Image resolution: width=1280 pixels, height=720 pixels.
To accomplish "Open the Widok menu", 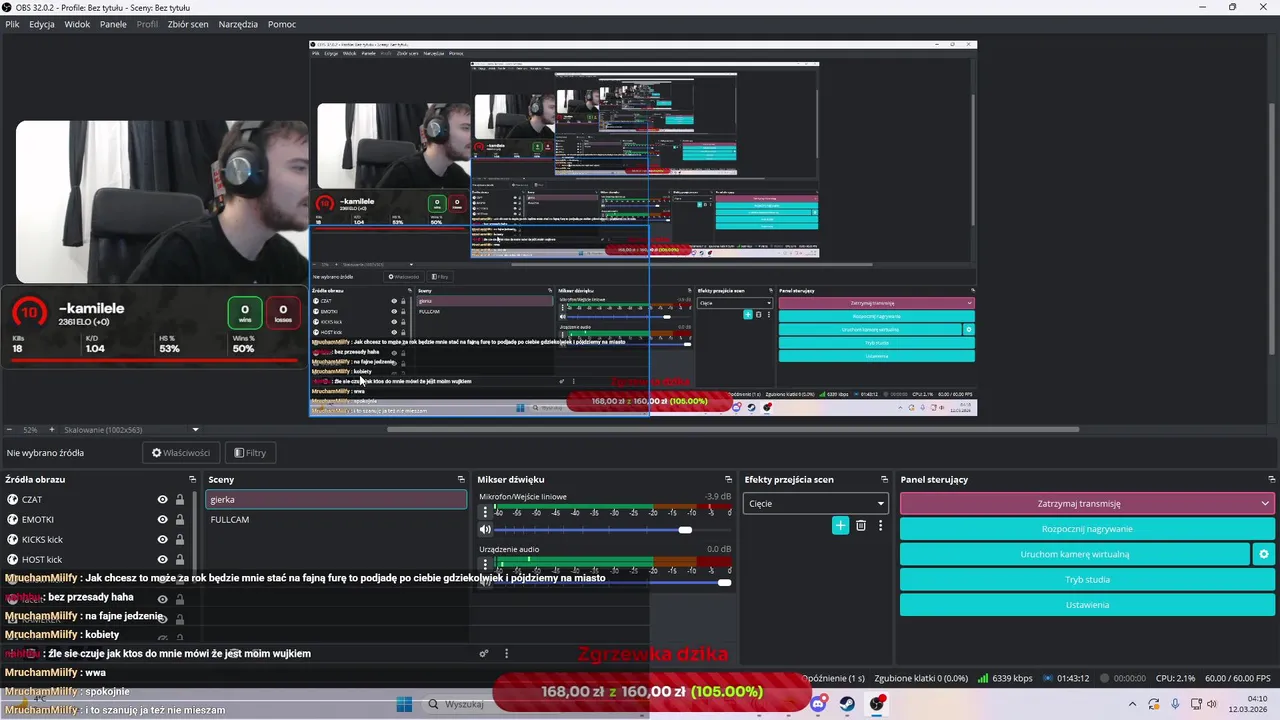I will [77, 24].
